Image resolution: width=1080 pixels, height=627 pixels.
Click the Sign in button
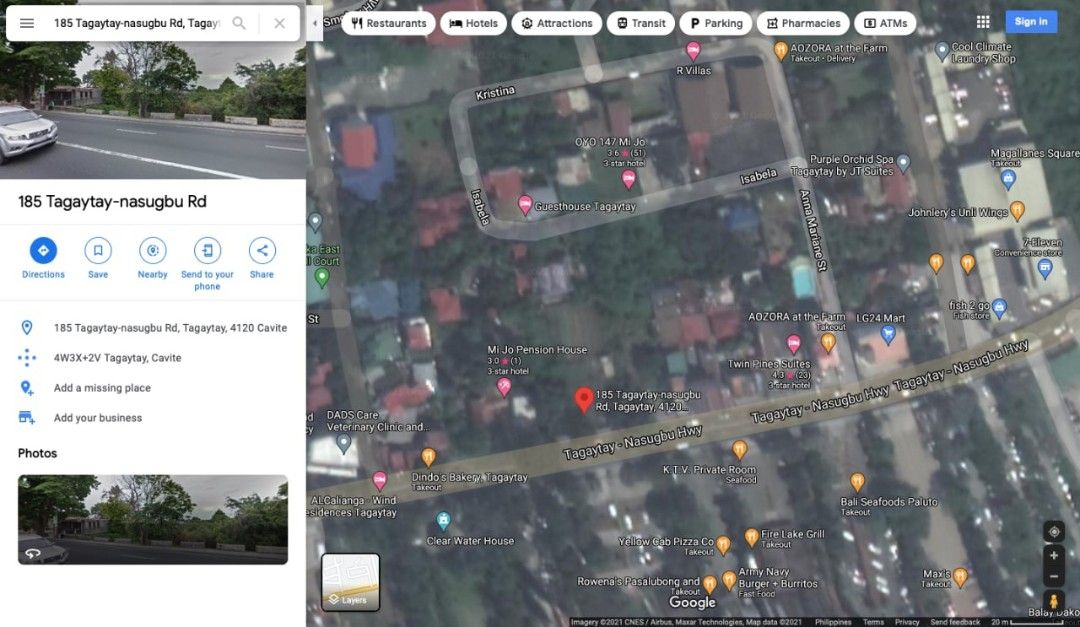pyautogui.click(x=1030, y=21)
